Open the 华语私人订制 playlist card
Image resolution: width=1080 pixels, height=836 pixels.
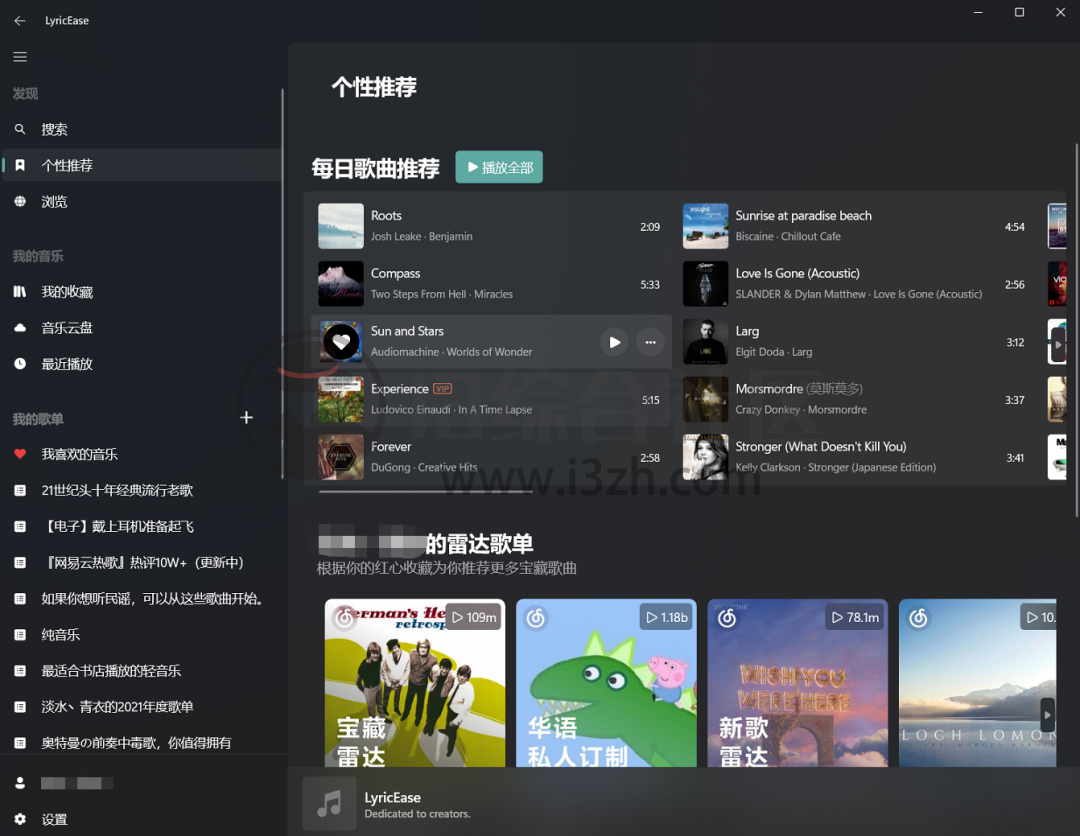pyautogui.click(x=606, y=682)
